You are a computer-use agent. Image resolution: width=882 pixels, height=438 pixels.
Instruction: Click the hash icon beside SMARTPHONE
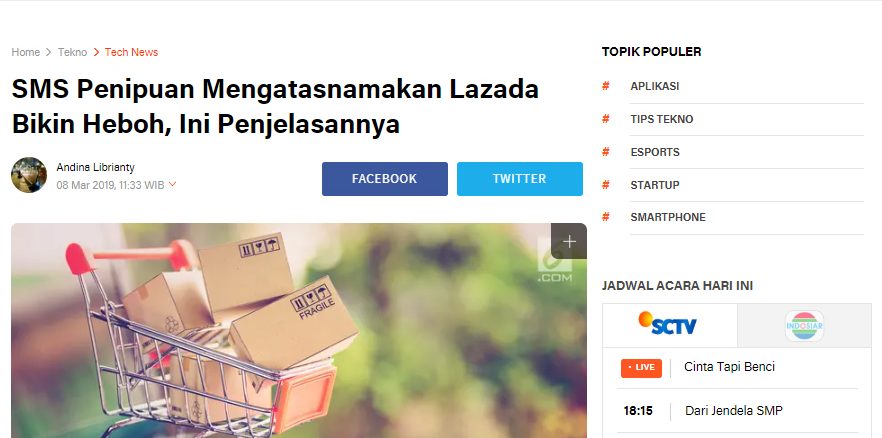pyautogui.click(x=606, y=217)
